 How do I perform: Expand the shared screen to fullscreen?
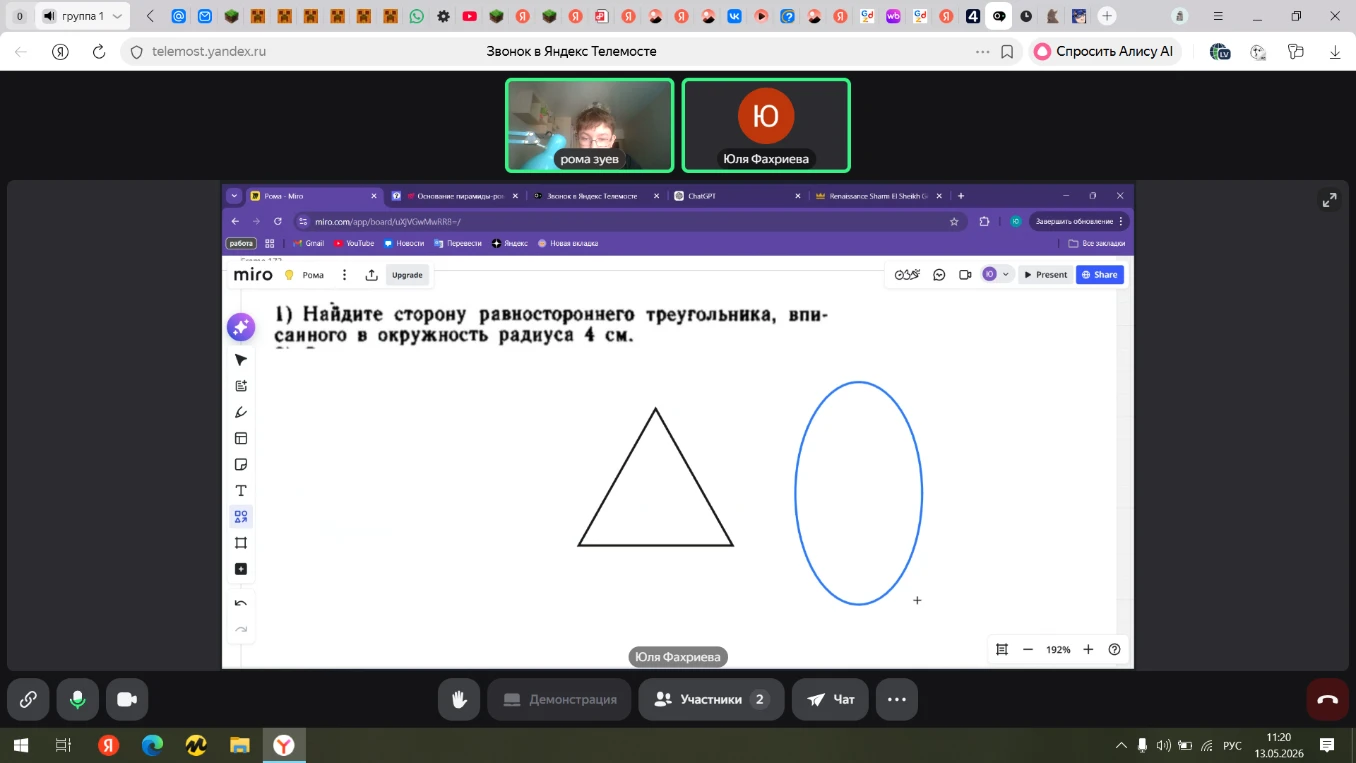pos(1329,200)
